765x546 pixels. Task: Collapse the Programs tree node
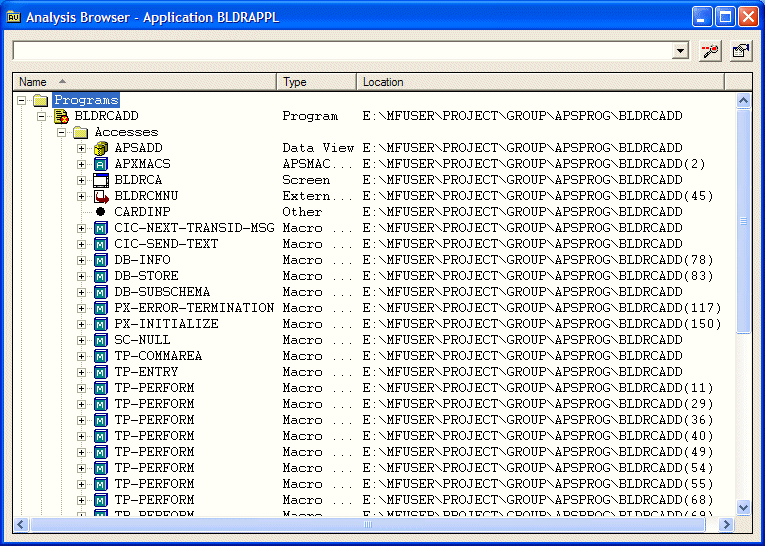[x=22, y=100]
